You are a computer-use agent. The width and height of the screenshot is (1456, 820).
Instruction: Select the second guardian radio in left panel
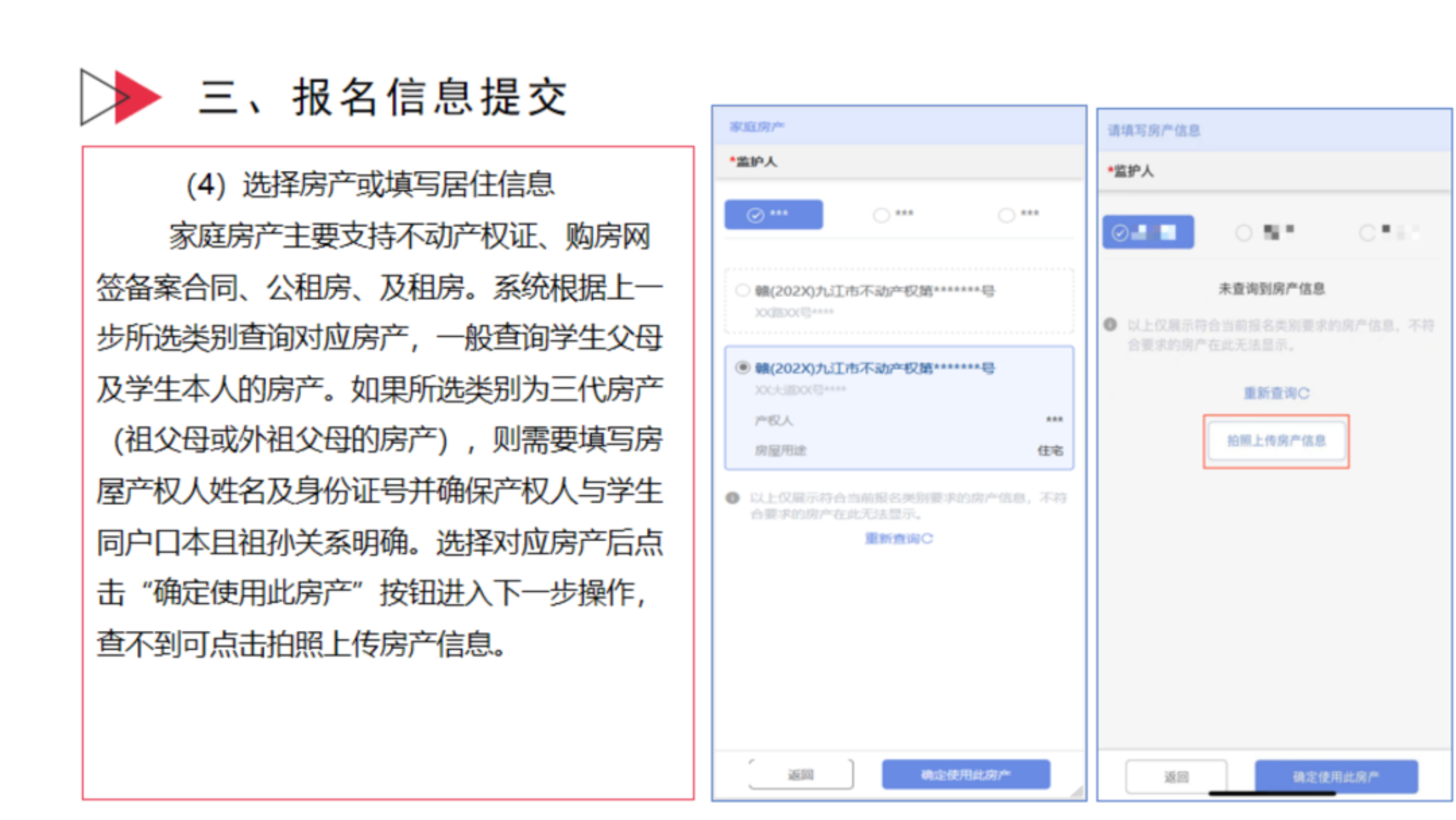click(x=881, y=215)
